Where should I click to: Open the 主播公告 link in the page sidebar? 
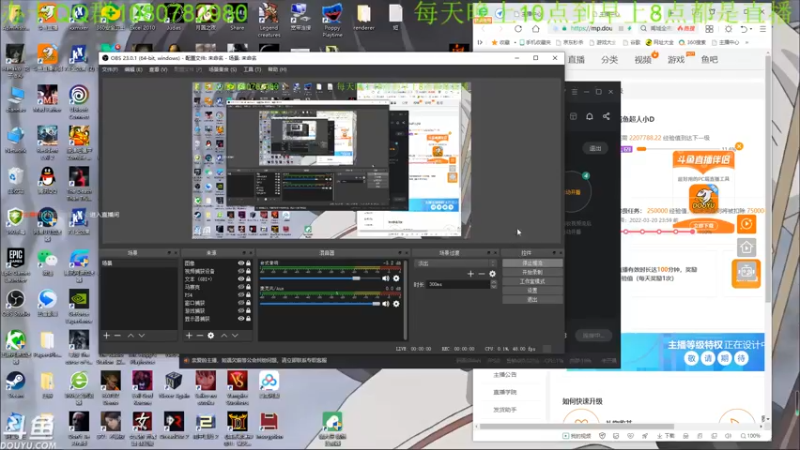[505, 374]
